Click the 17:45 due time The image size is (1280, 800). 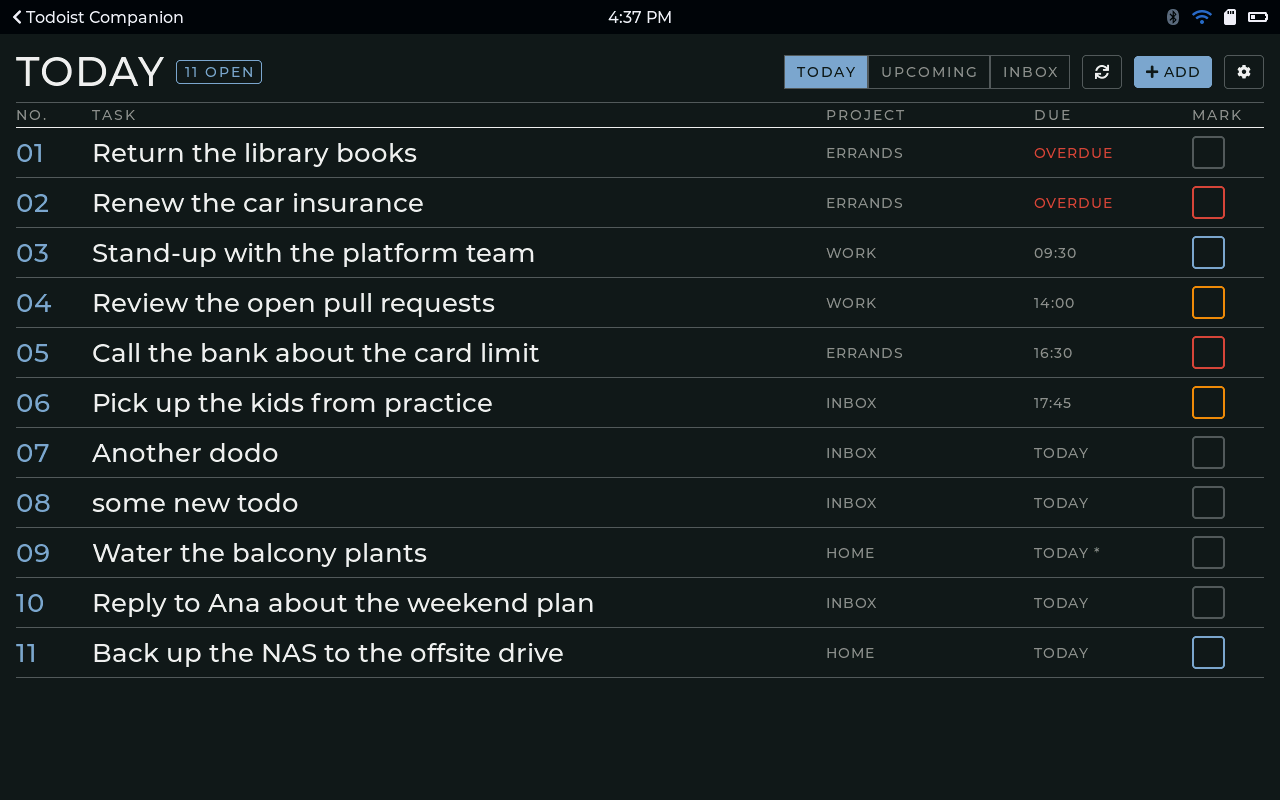tap(1053, 403)
